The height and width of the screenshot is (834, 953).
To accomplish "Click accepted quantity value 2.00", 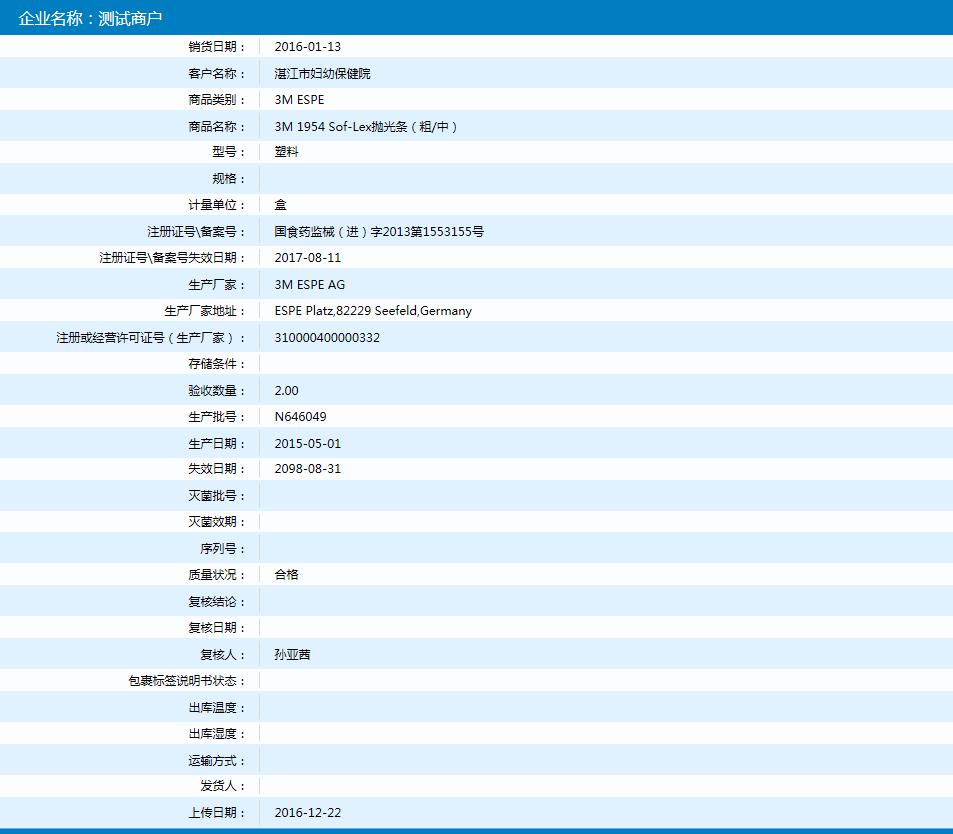I will click(286, 391).
